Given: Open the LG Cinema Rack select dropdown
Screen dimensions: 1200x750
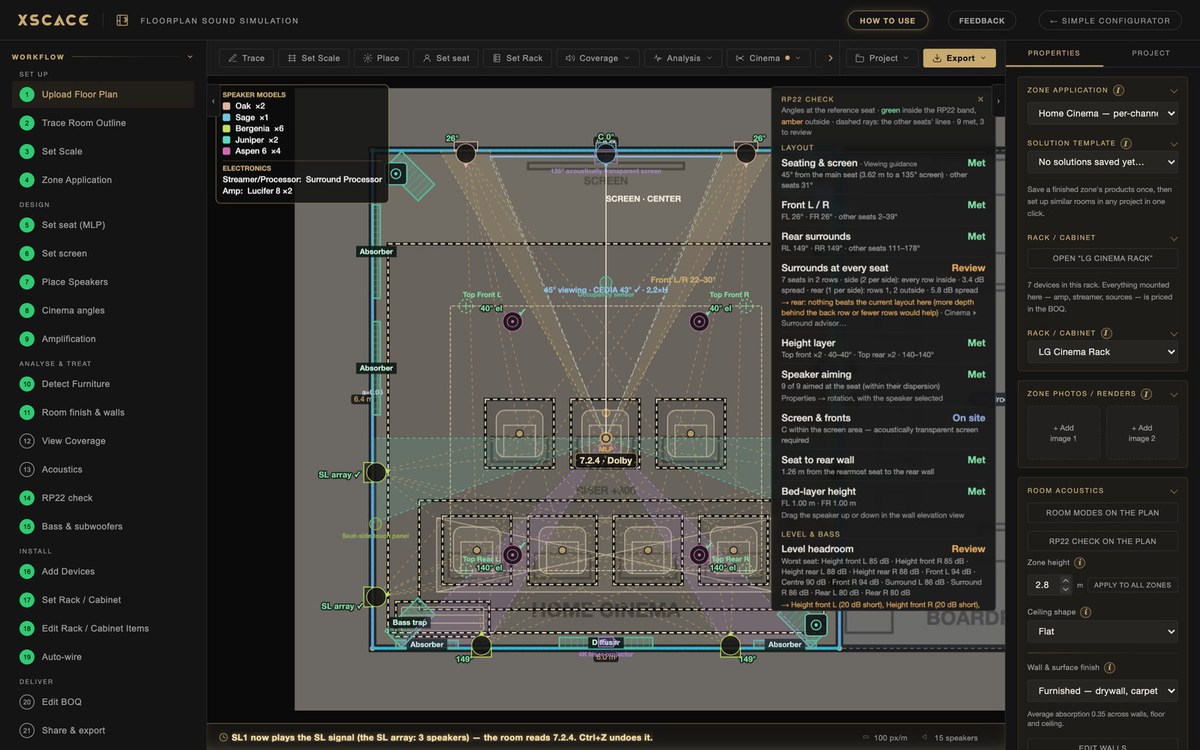Looking at the screenshot, I should [x=1102, y=352].
